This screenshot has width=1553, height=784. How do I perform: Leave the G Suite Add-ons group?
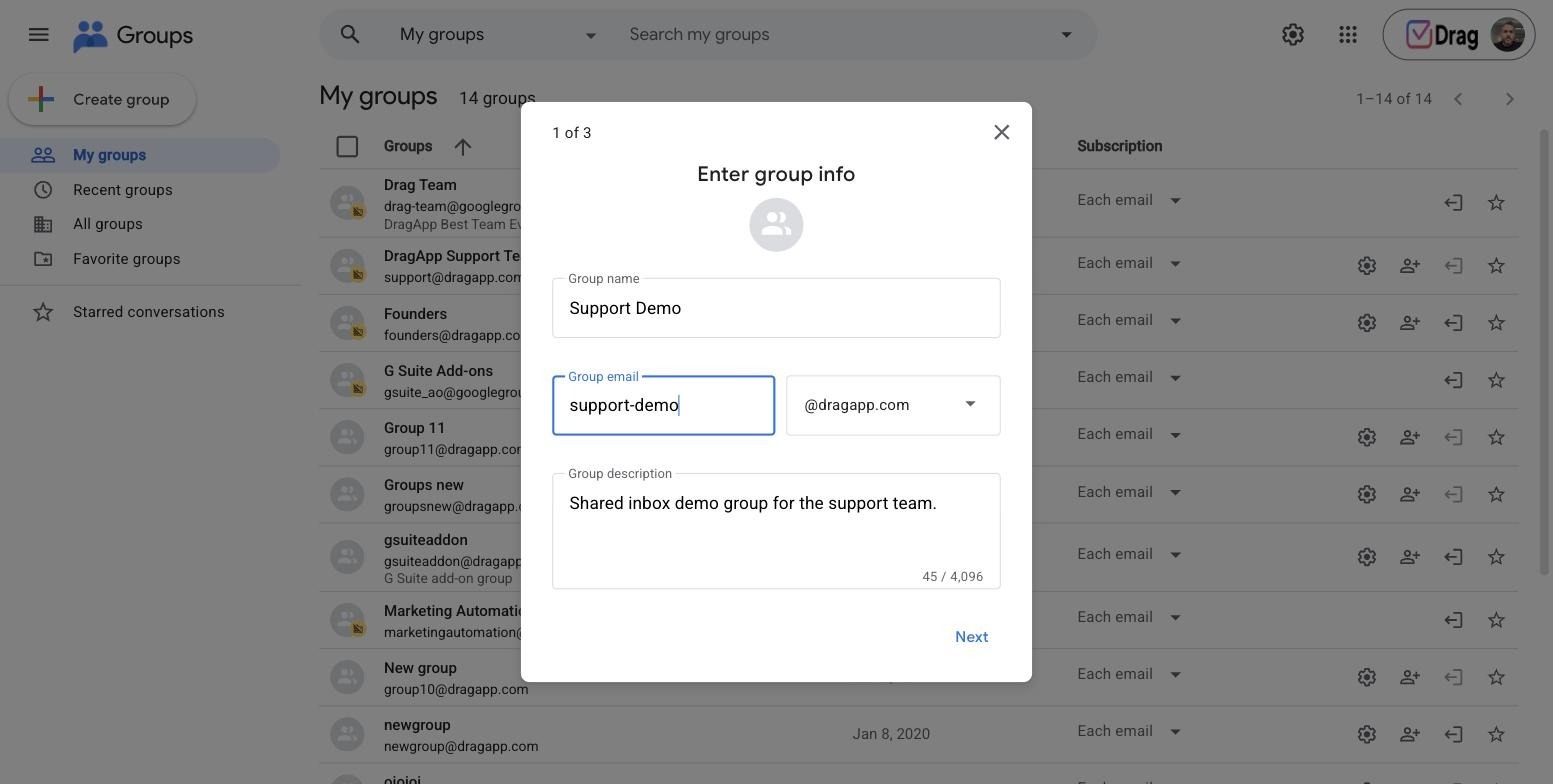pos(1453,380)
